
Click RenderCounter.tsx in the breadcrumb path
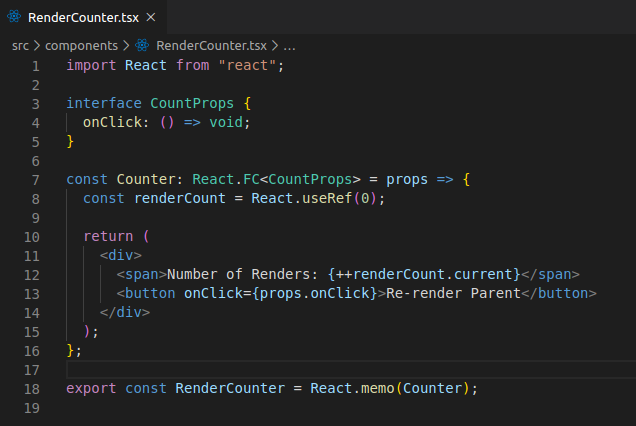point(211,45)
